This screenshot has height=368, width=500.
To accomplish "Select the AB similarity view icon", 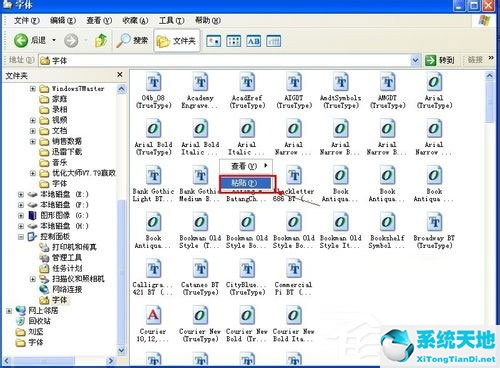I will tap(254, 41).
